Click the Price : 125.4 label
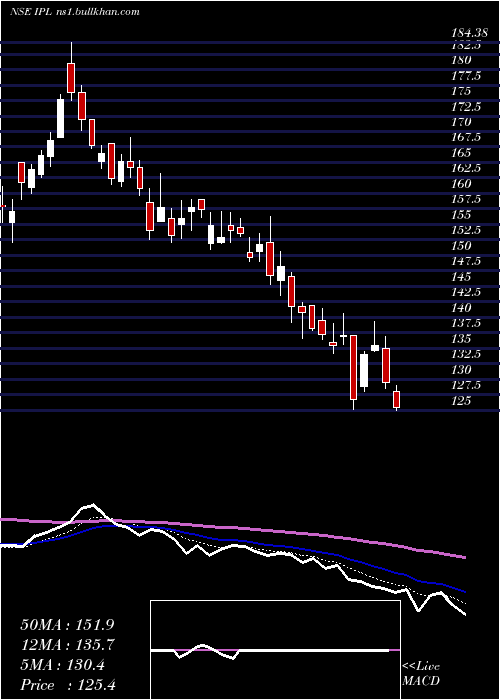The width and height of the screenshot is (500, 700). tap(68, 685)
